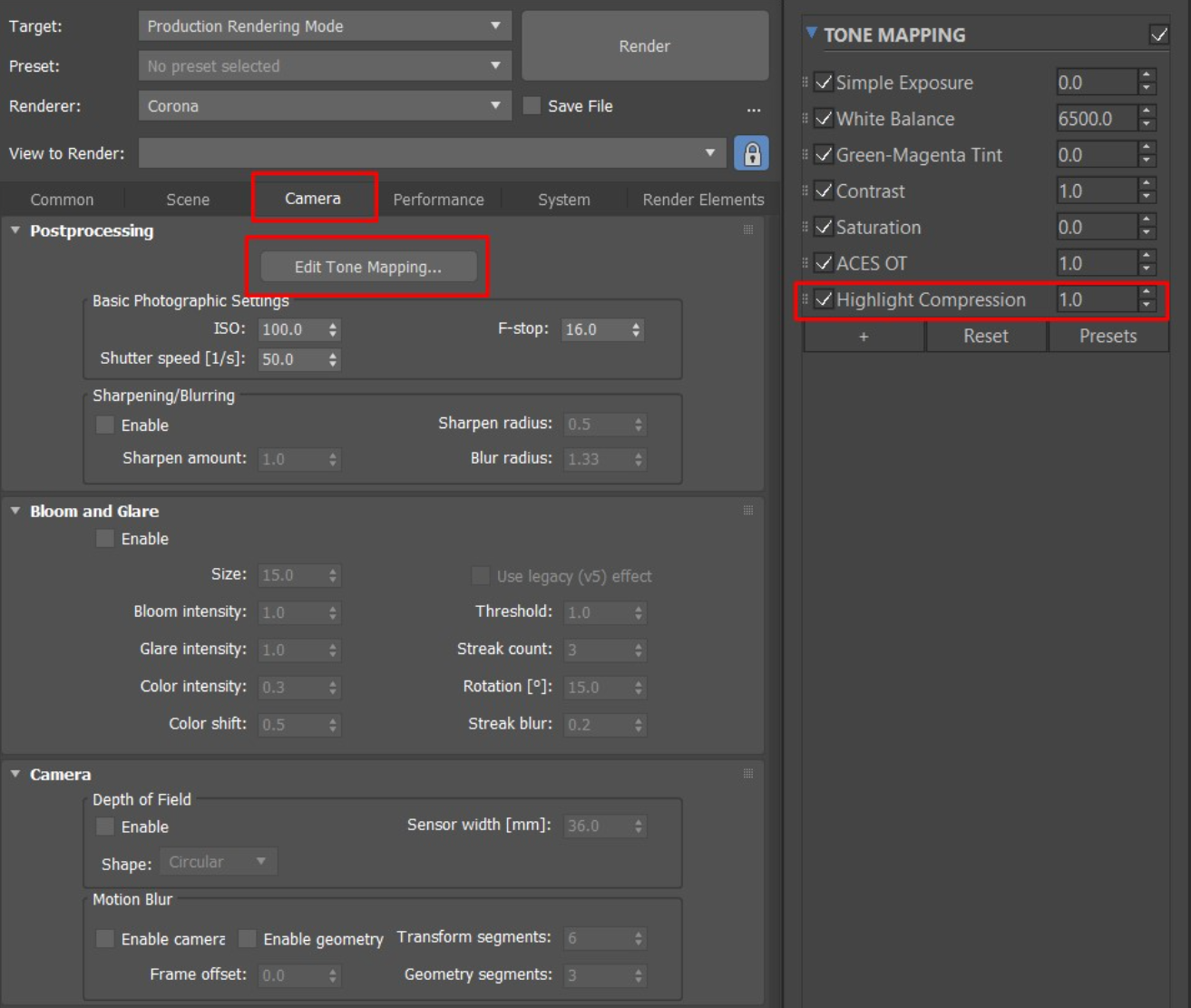Screen dimensions: 1191x1008
Task: Switch to the Performance tab
Action: (438, 200)
